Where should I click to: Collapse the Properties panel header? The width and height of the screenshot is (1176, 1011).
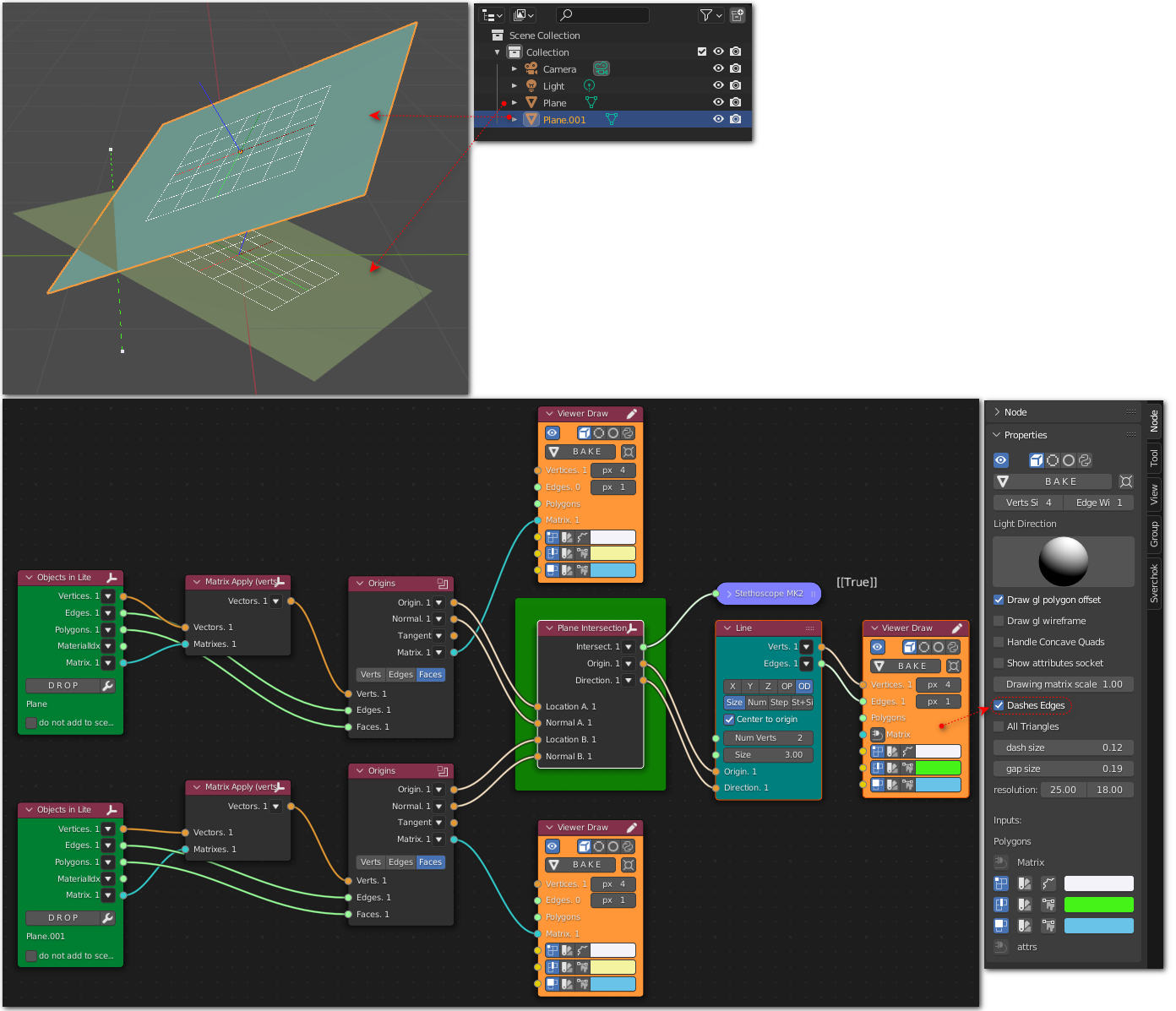[x=1064, y=435]
